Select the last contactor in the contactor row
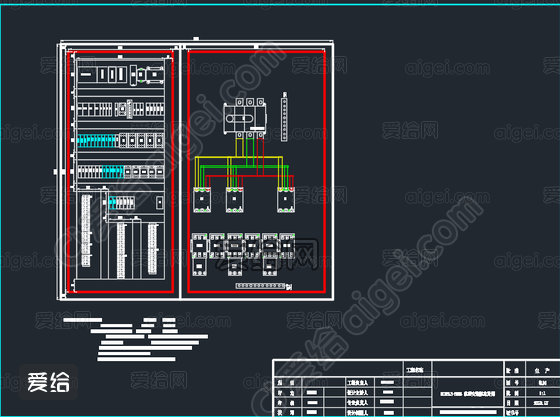Image resolution: width=560 pixels, height=417 pixels. 287,246
